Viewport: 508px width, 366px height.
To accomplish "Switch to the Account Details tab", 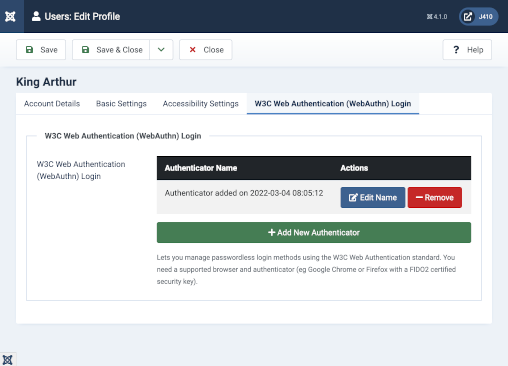I will (52, 104).
